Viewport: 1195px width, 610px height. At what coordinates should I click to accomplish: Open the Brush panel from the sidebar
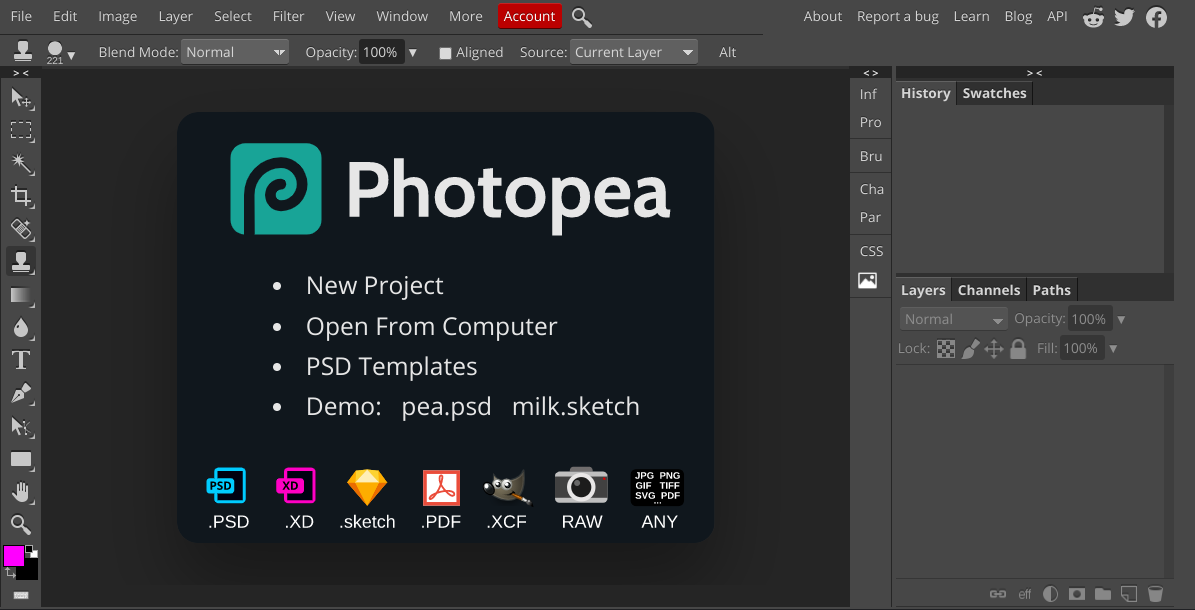pyautogui.click(x=870, y=155)
